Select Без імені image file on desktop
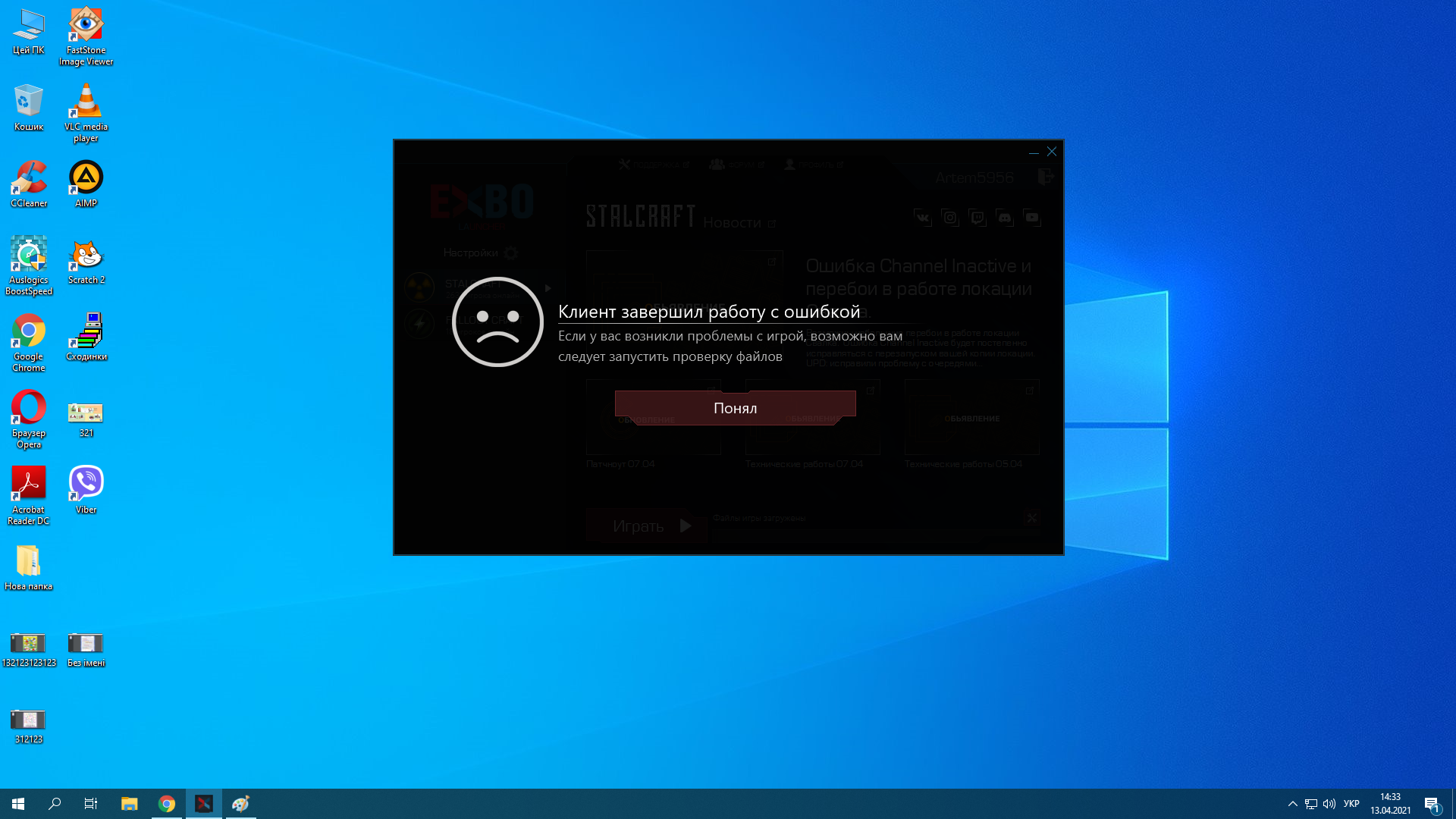This screenshot has width=1456, height=819. [x=86, y=650]
